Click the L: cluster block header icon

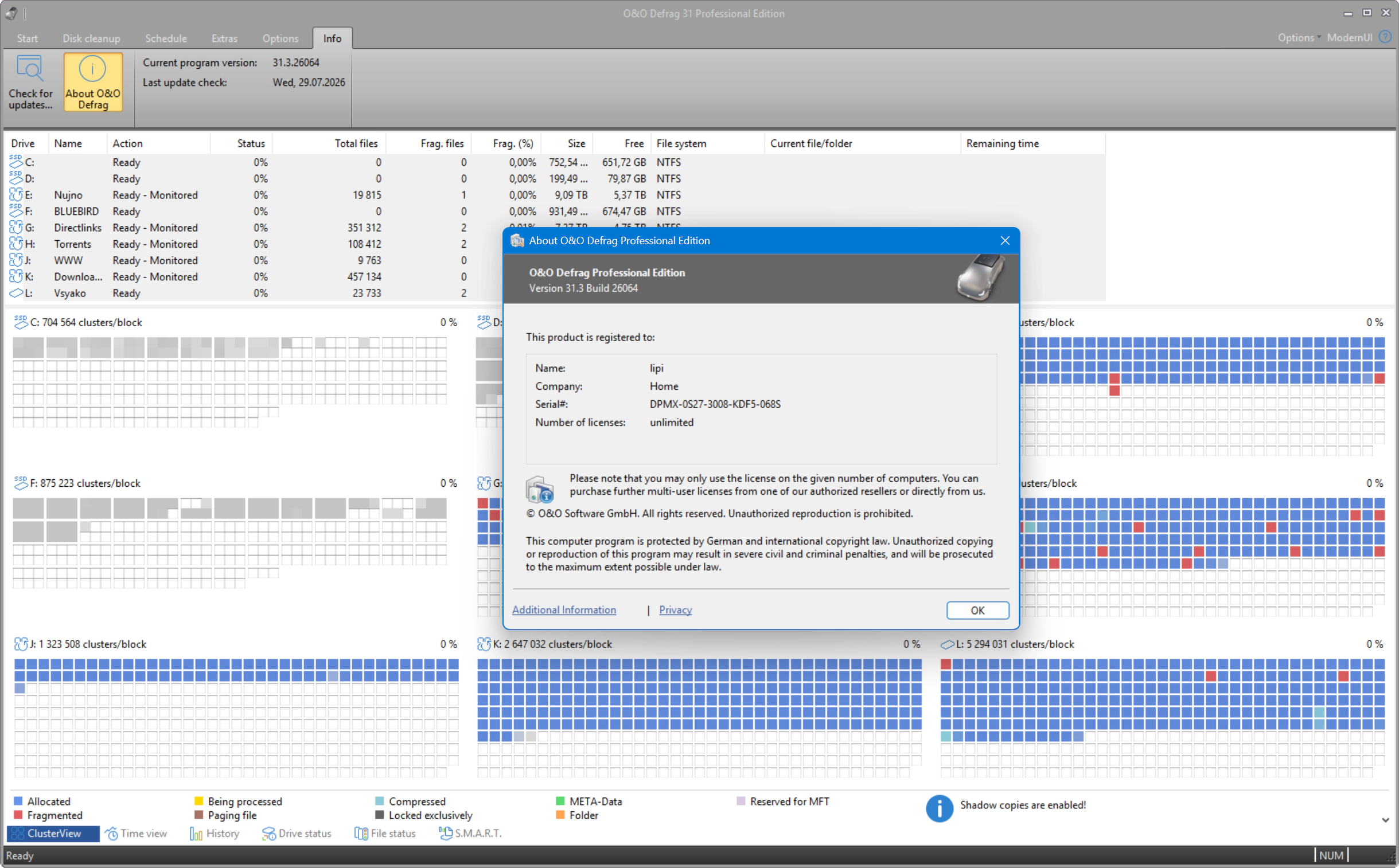coord(948,644)
